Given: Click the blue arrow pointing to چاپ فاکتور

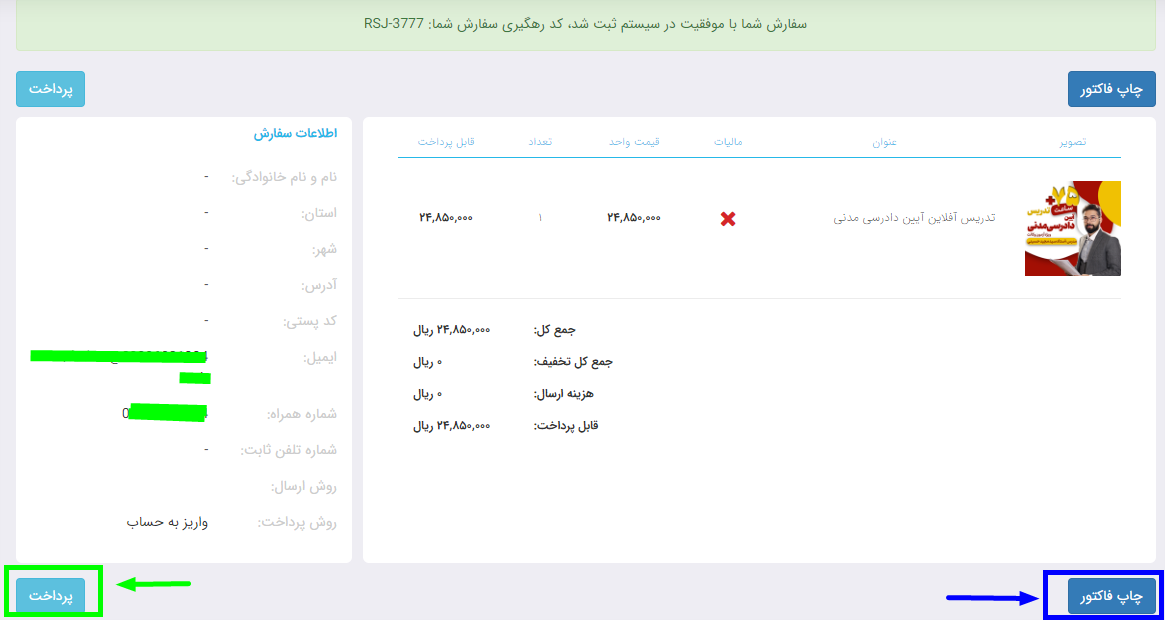Looking at the screenshot, I should pos(991,598).
